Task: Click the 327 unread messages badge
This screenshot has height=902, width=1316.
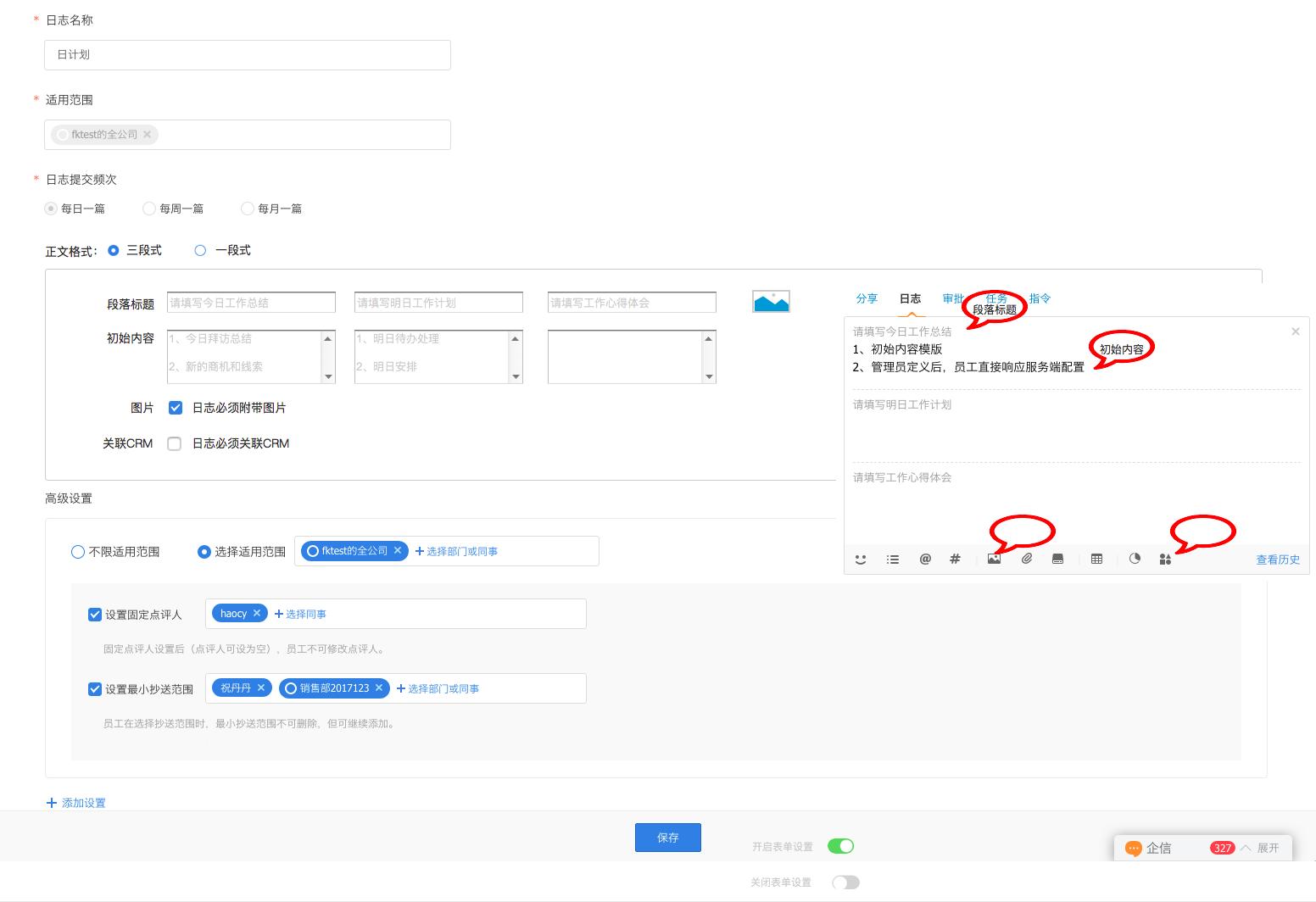Action: [1222, 848]
